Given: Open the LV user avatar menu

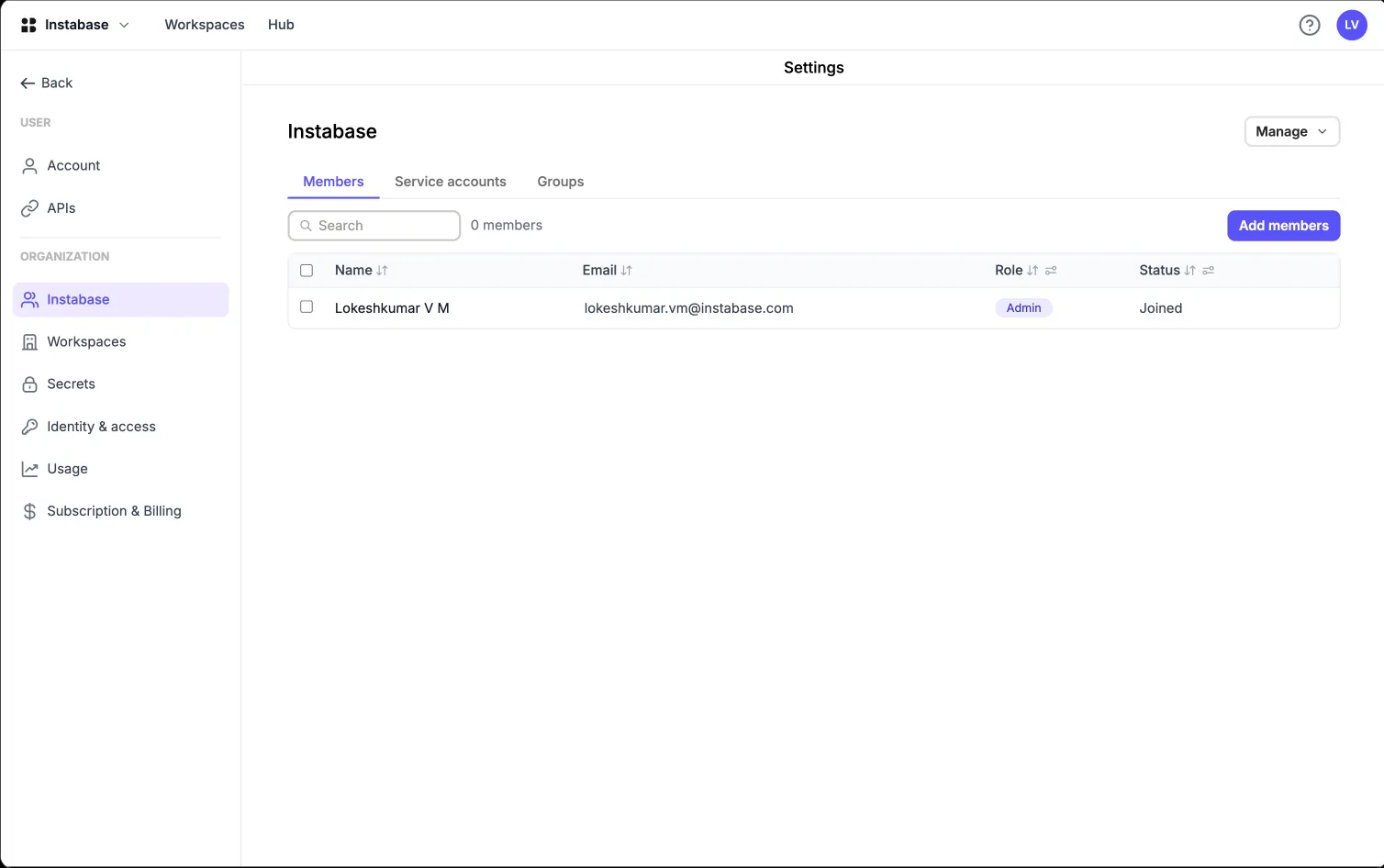Looking at the screenshot, I should pos(1352,25).
